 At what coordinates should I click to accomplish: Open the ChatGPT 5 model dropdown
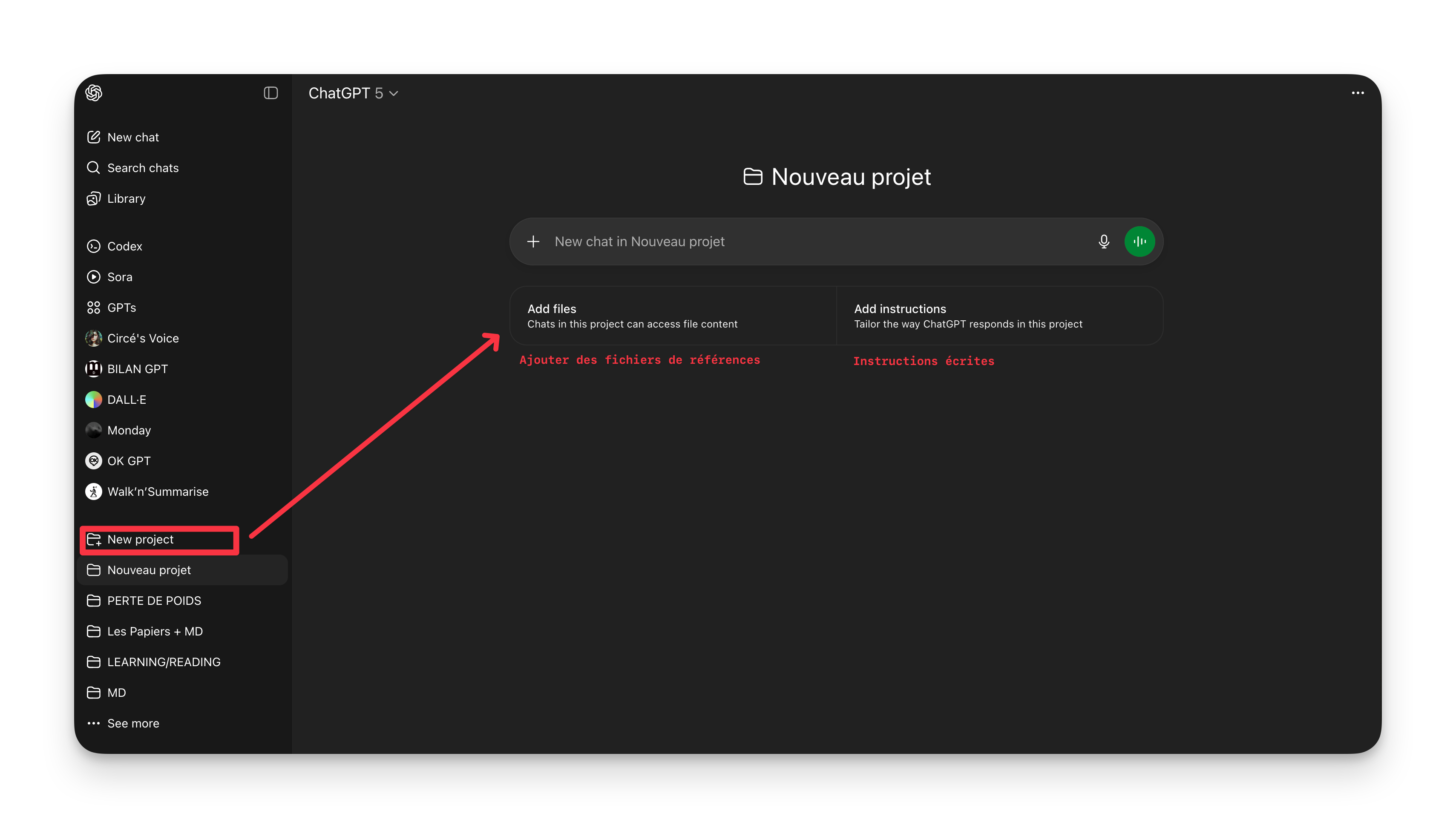pos(353,93)
